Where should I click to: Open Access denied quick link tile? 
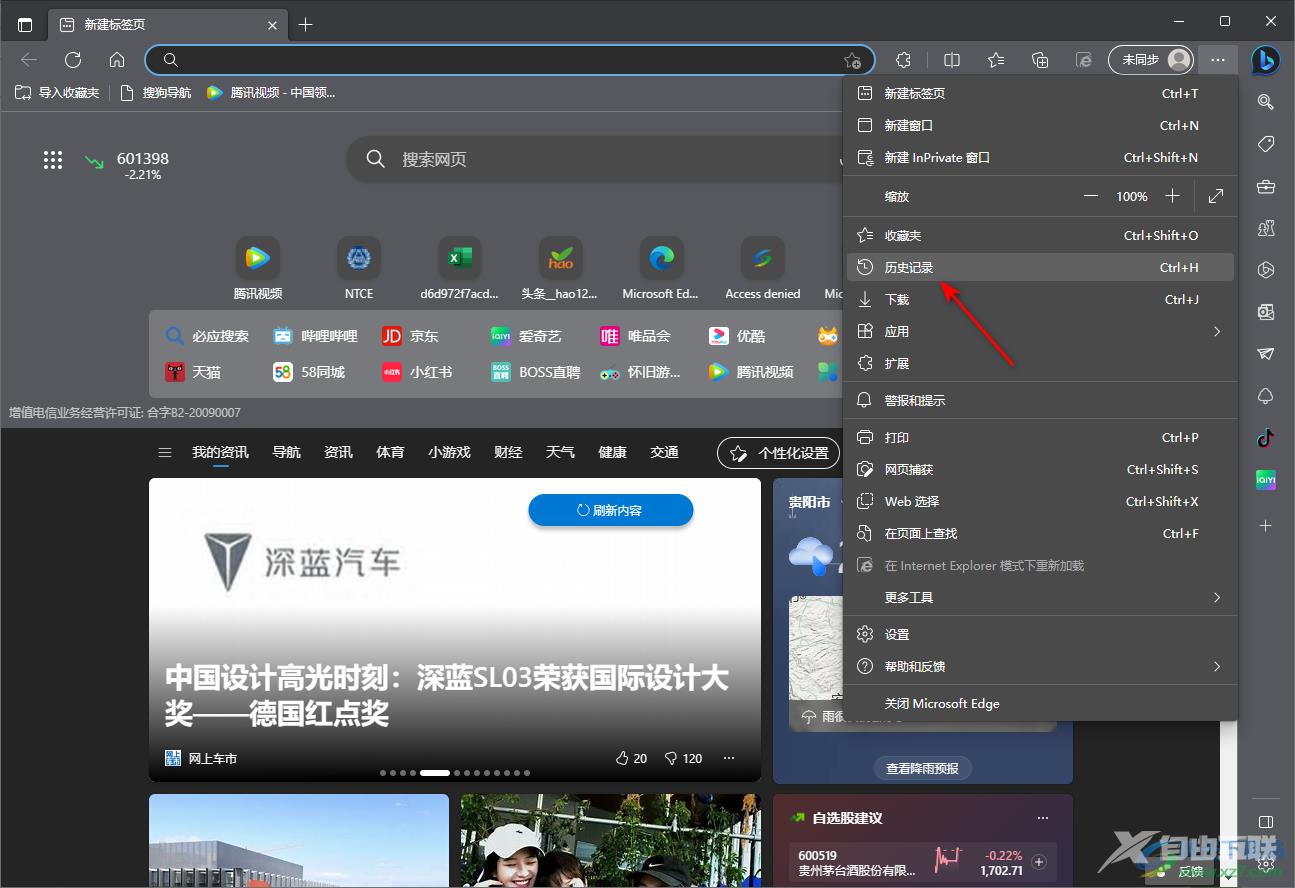pyautogui.click(x=763, y=268)
